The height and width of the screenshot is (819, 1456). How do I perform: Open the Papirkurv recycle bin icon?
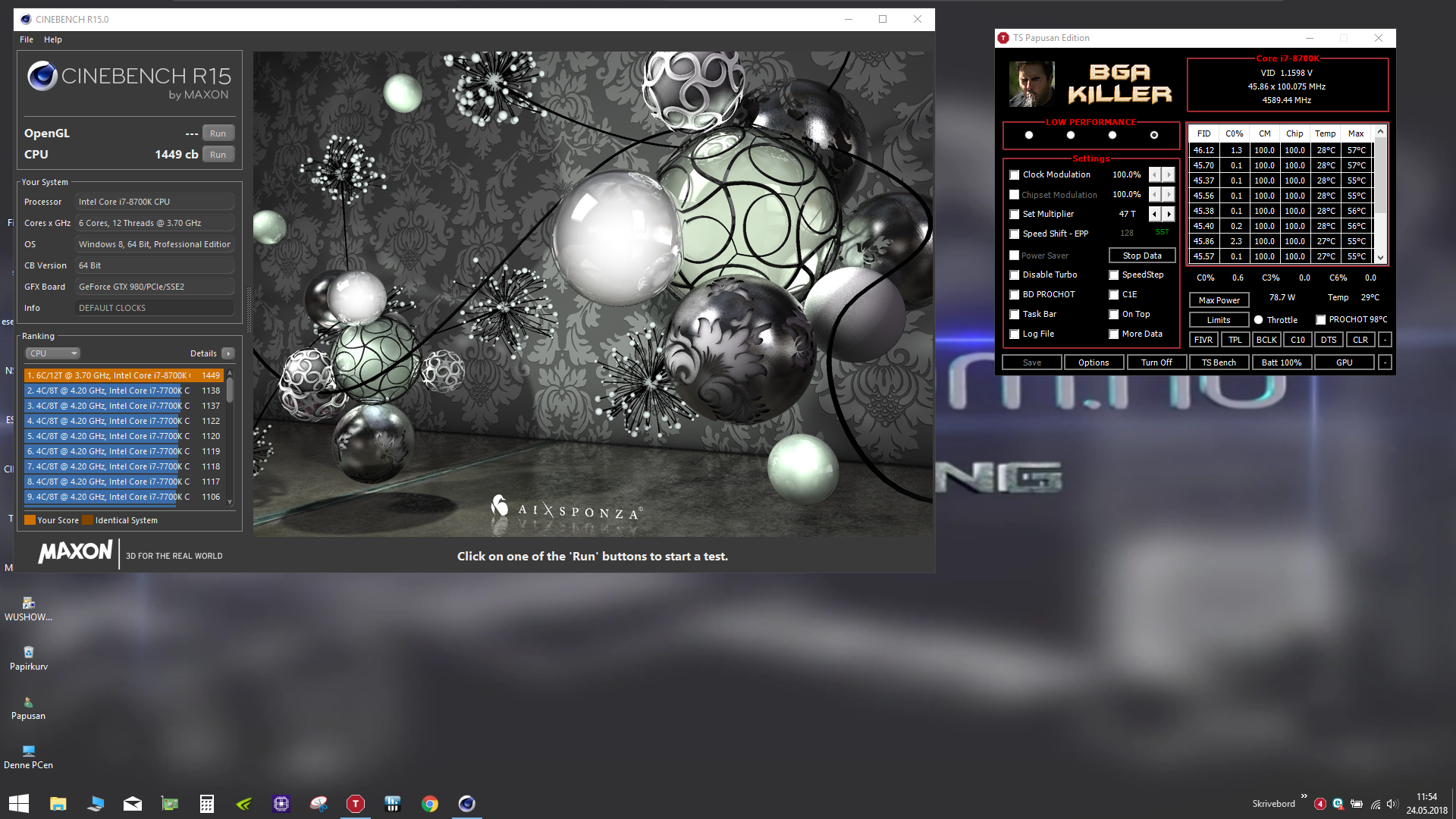pyautogui.click(x=28, y=658)
